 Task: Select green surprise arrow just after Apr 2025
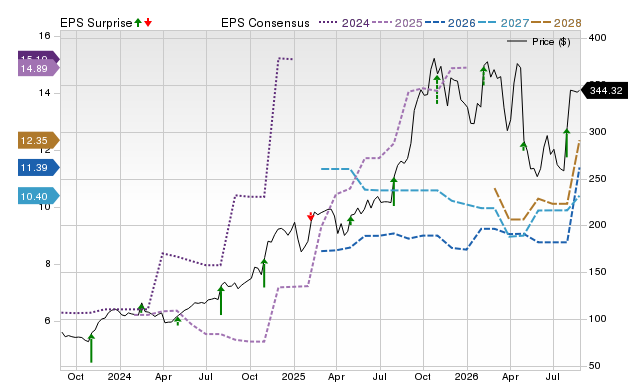[x=351, y=221]
